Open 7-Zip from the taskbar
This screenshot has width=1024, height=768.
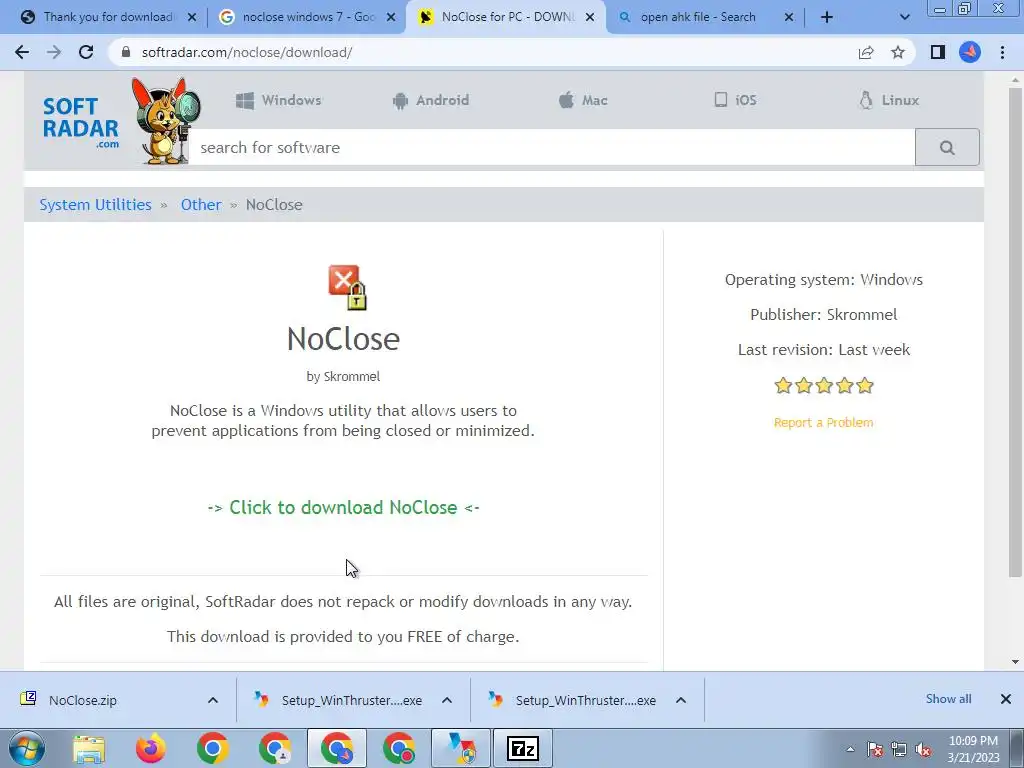[x=523, y=748]
